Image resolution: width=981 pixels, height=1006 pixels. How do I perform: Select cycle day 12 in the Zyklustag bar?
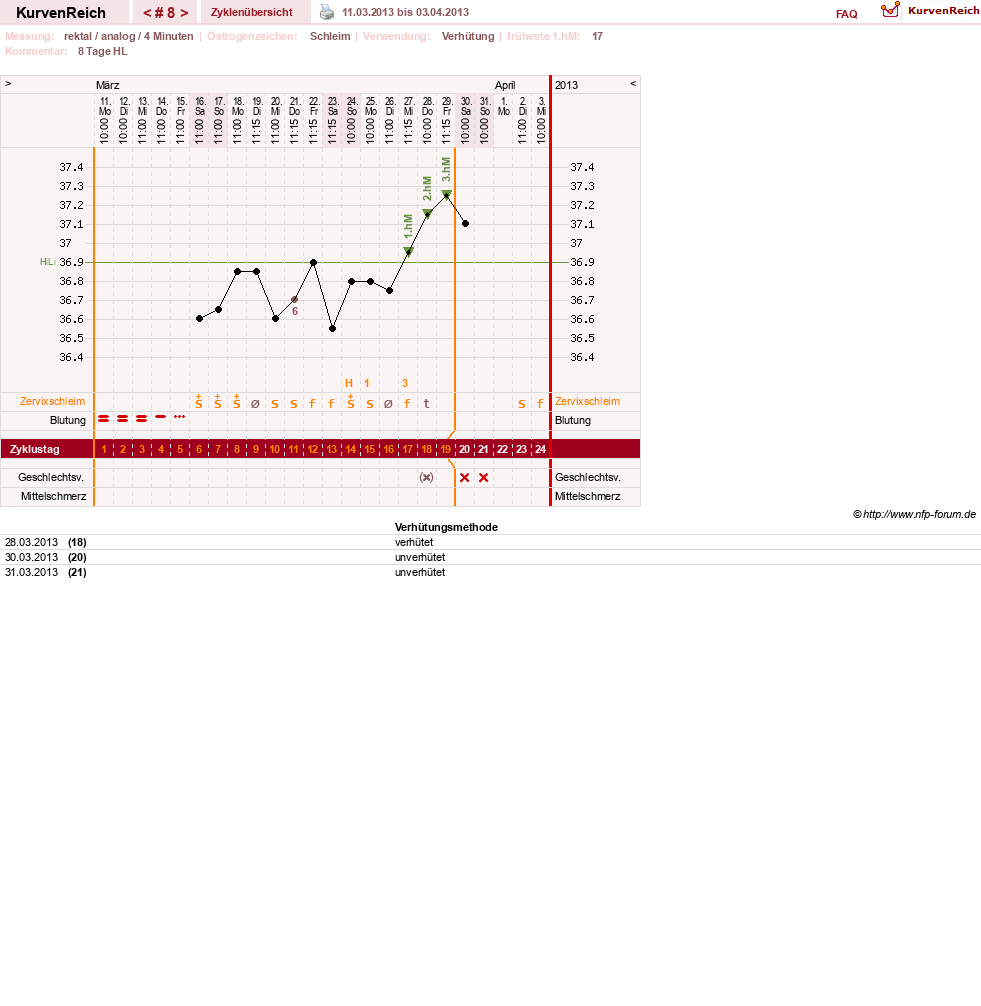pos(312,449)
